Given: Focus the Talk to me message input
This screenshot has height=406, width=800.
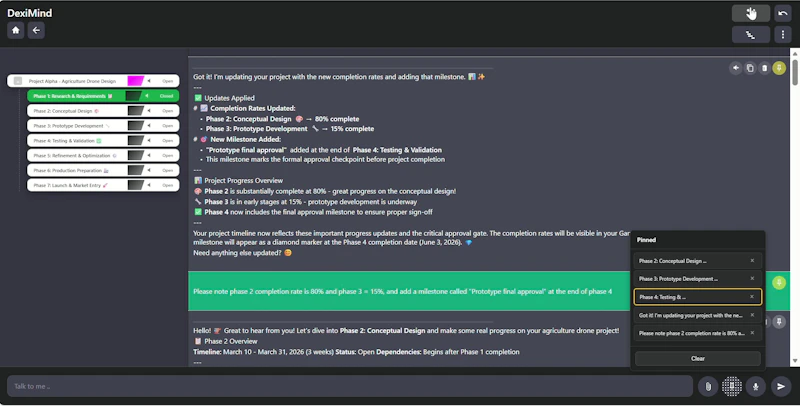Looking at the screenshot, I should pos(350,387).
